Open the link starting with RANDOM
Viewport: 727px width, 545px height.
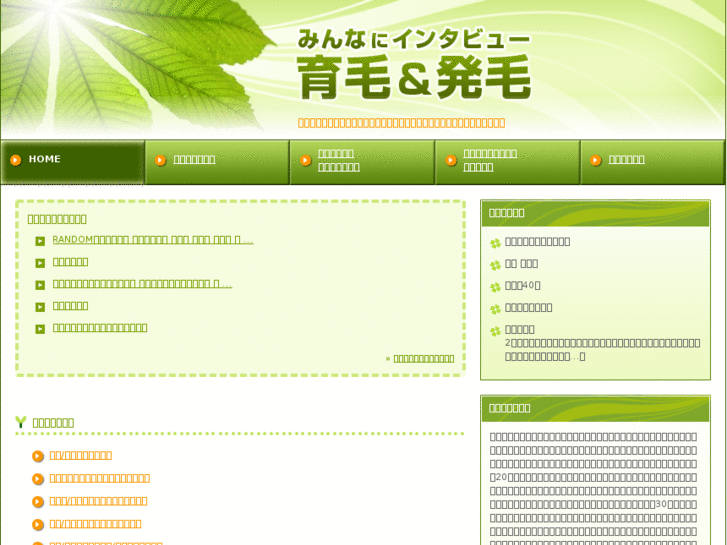click(153, 240)
